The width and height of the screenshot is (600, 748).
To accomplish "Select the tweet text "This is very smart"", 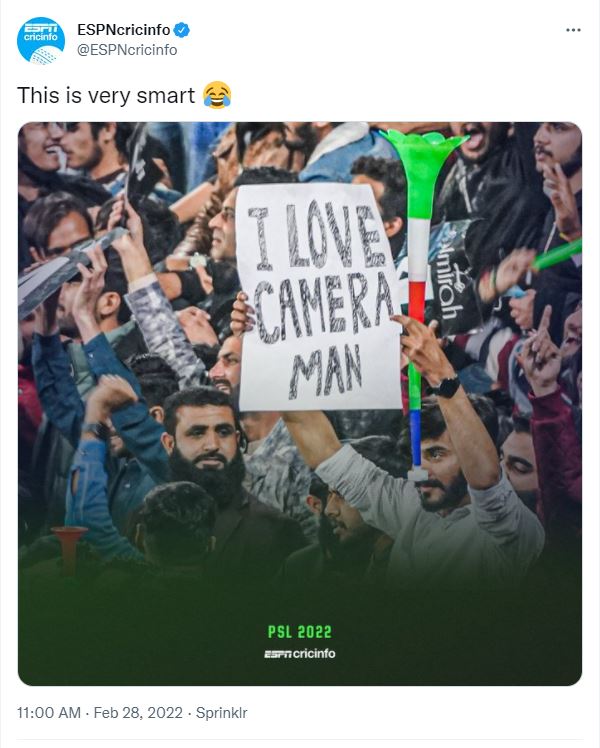I will (105, 96).
